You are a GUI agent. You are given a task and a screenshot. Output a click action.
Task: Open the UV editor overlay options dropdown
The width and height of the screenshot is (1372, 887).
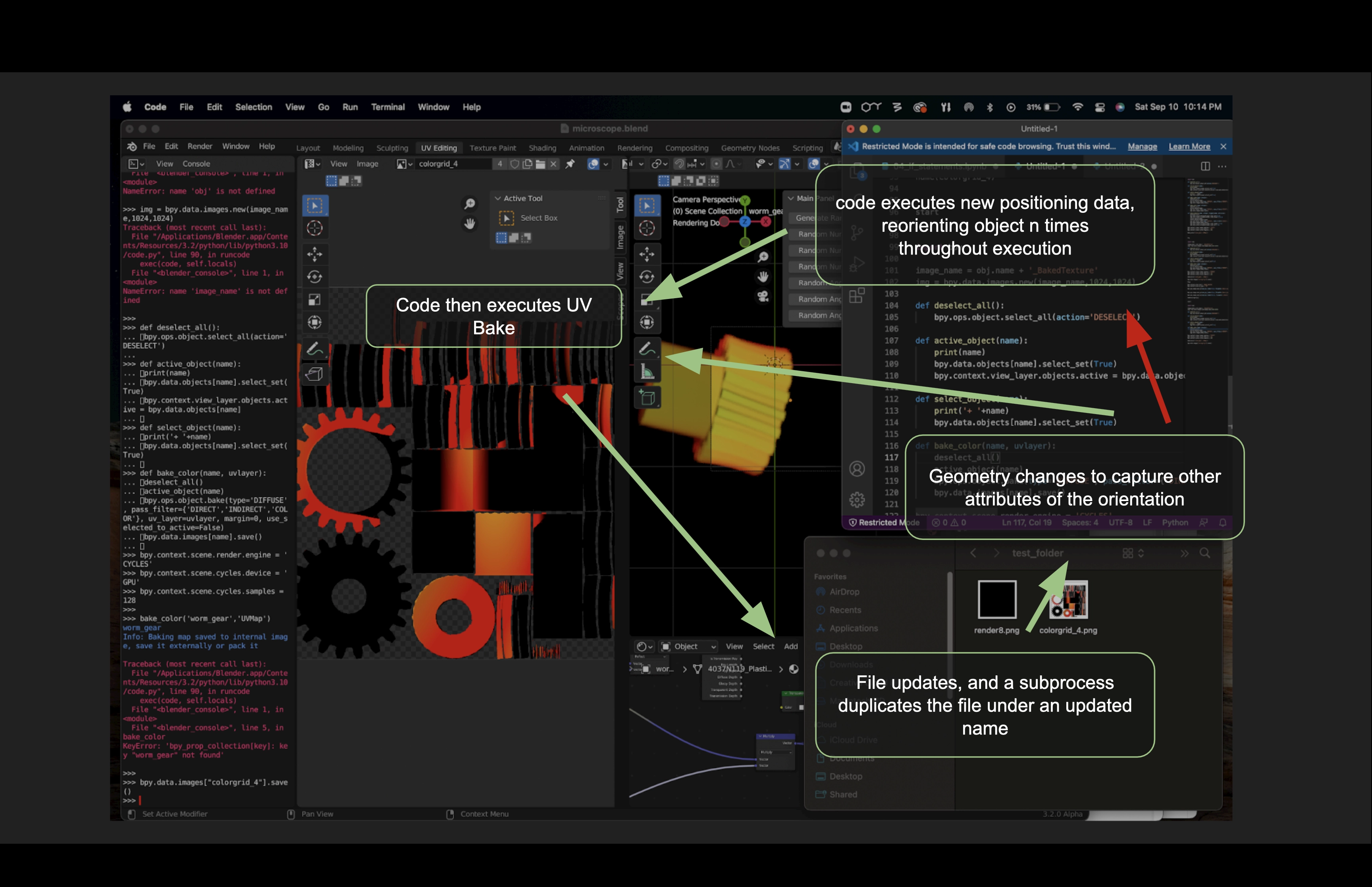(x=606, y=164)
